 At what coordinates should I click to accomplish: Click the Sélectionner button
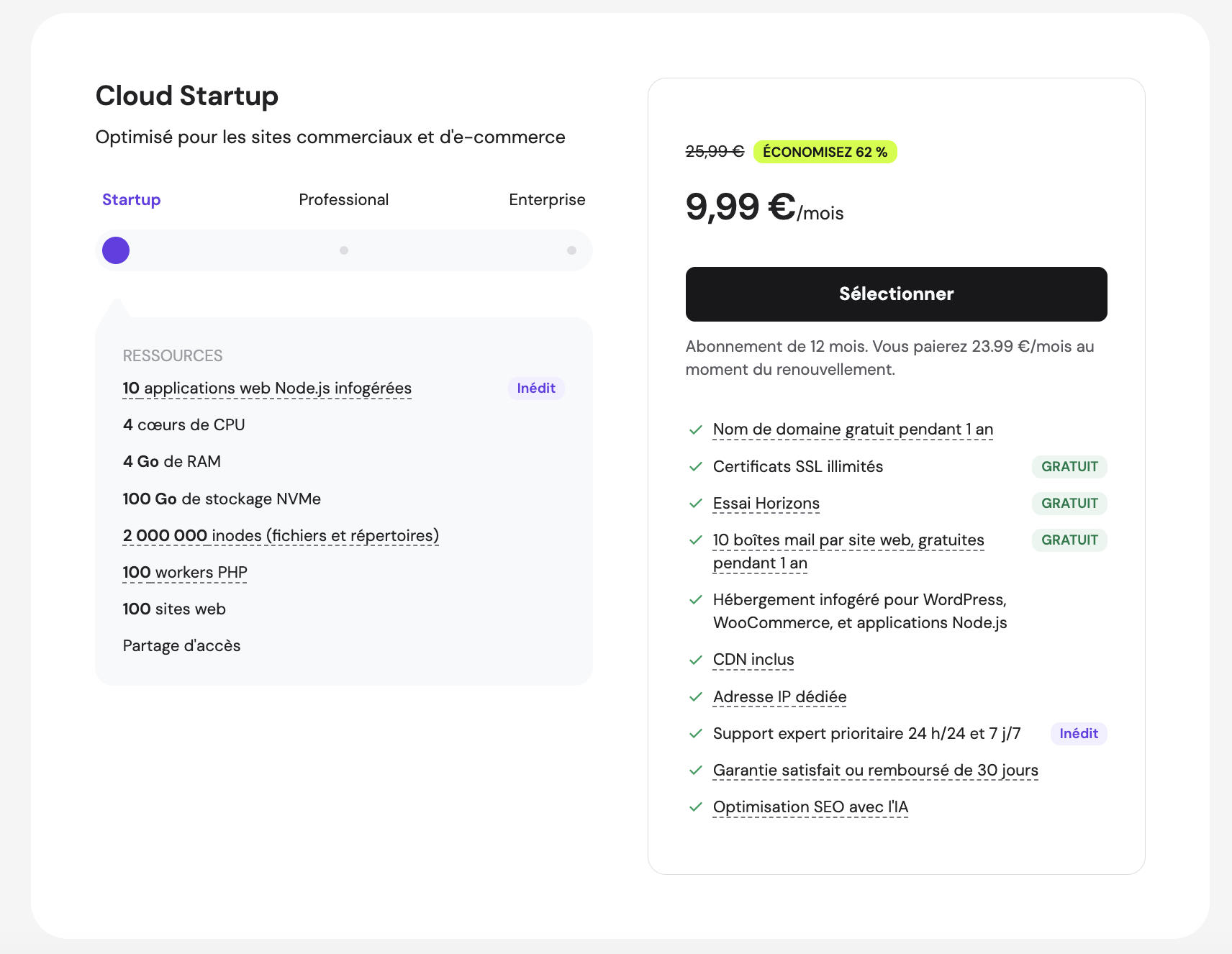896,294
